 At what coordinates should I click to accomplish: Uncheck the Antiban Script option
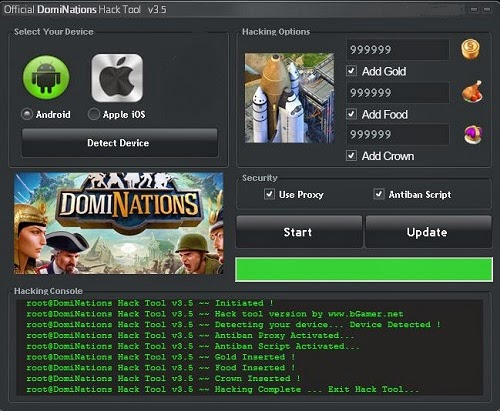[x=379, y=194]
